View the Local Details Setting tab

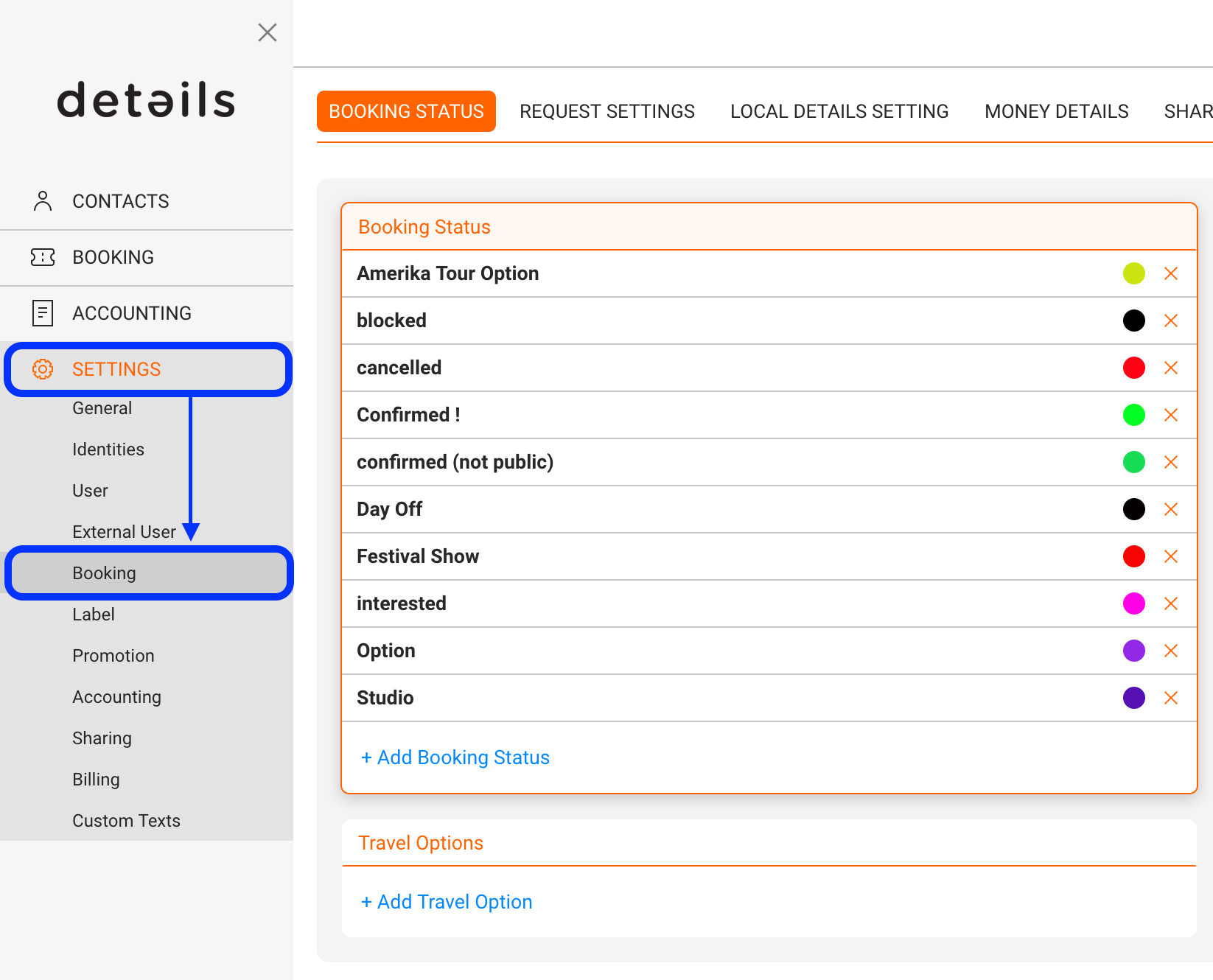(839, 111)
